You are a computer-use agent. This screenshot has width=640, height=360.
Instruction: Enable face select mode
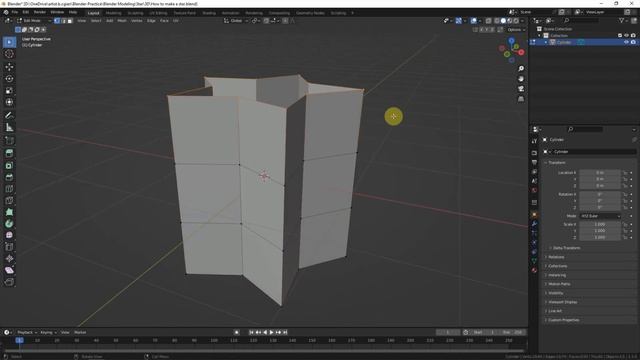[x=70, y=20]
